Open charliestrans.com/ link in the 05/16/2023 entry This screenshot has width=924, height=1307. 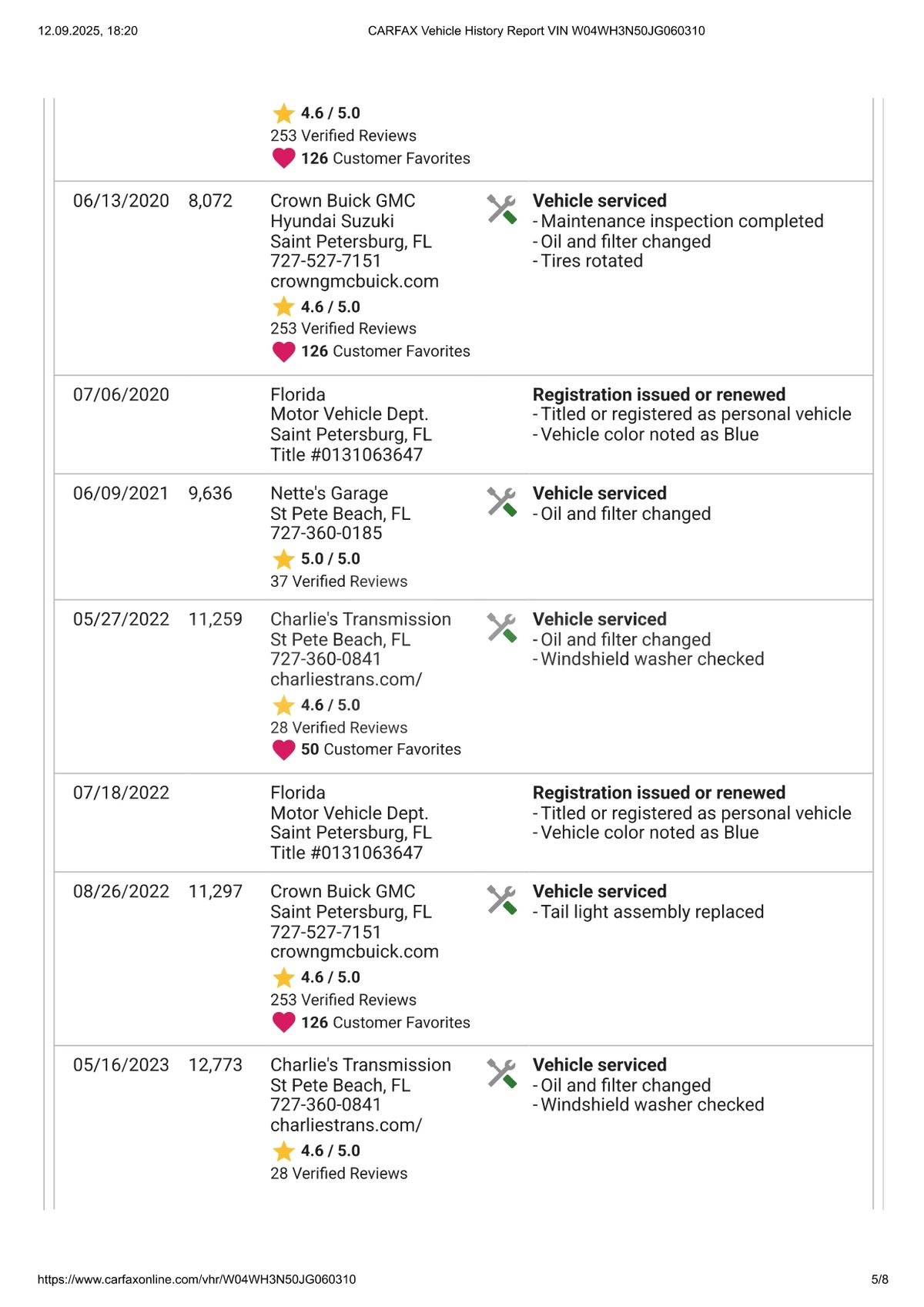click(346, 1125)
